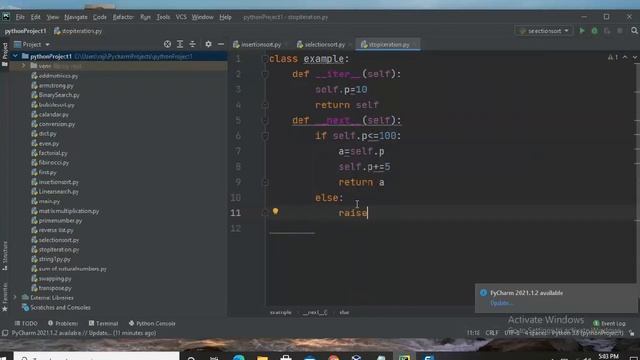Expand External Libraries node
640x360 pixels.
16,298
